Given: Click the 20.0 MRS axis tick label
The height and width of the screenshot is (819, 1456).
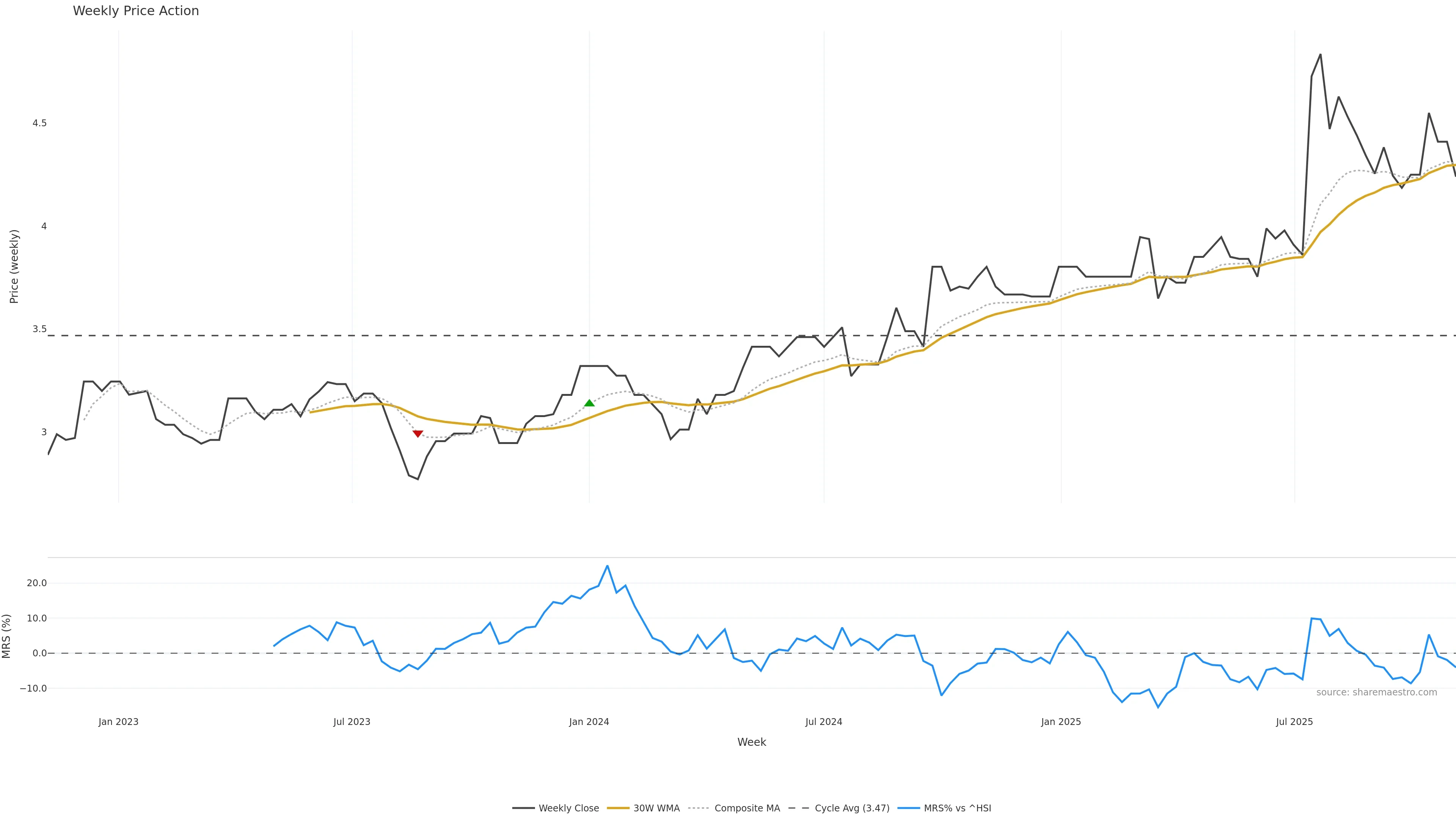Looking at the screenshot, I should (37, 583).
